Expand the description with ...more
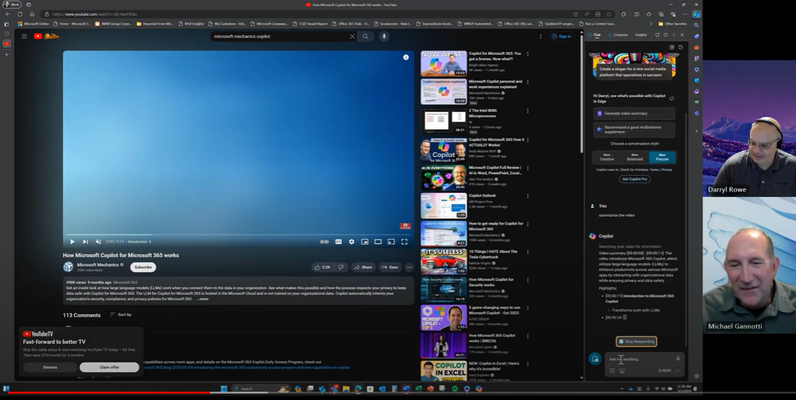 [x=202, y=299]
